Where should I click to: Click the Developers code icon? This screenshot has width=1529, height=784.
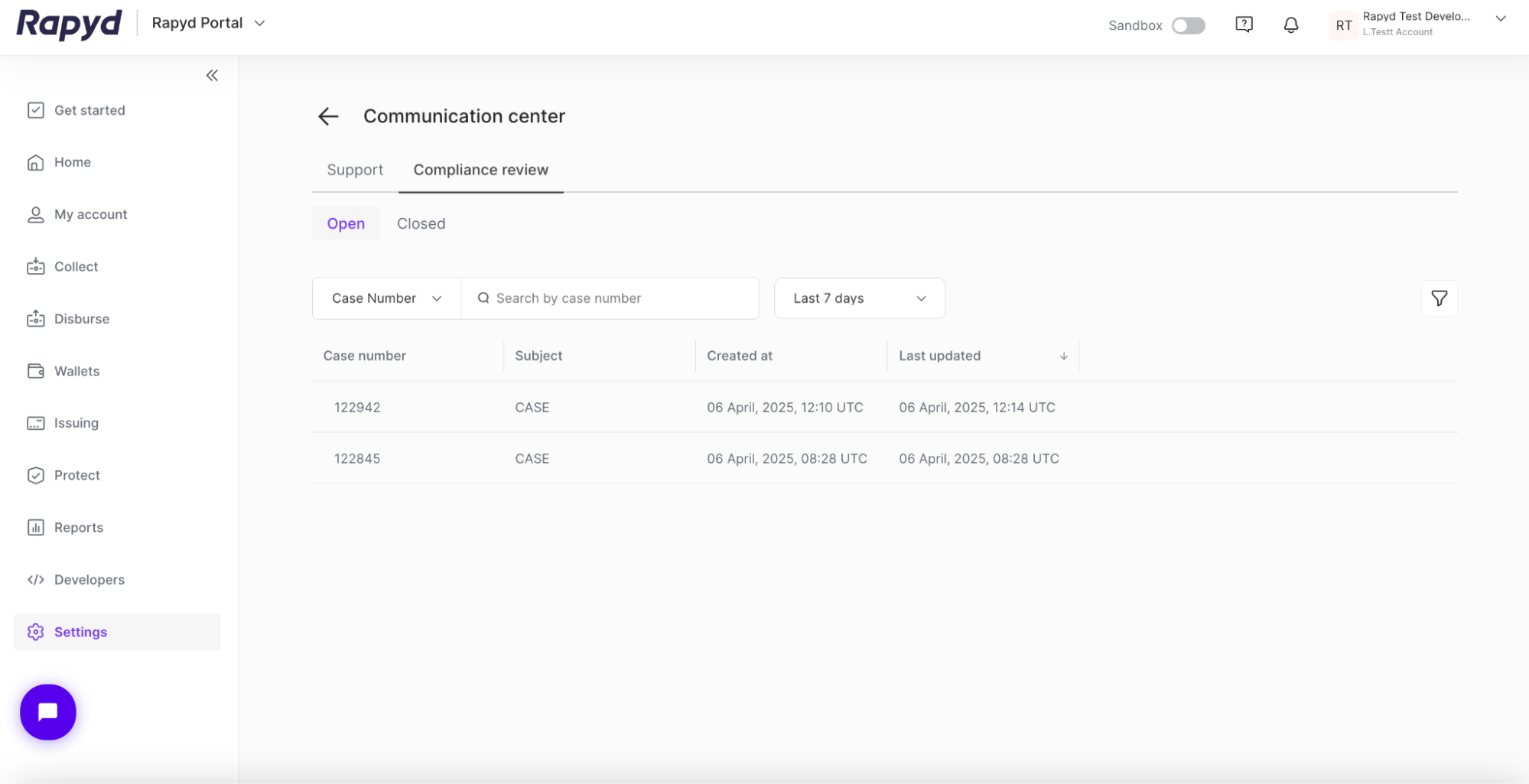click(x=35, y=580)
